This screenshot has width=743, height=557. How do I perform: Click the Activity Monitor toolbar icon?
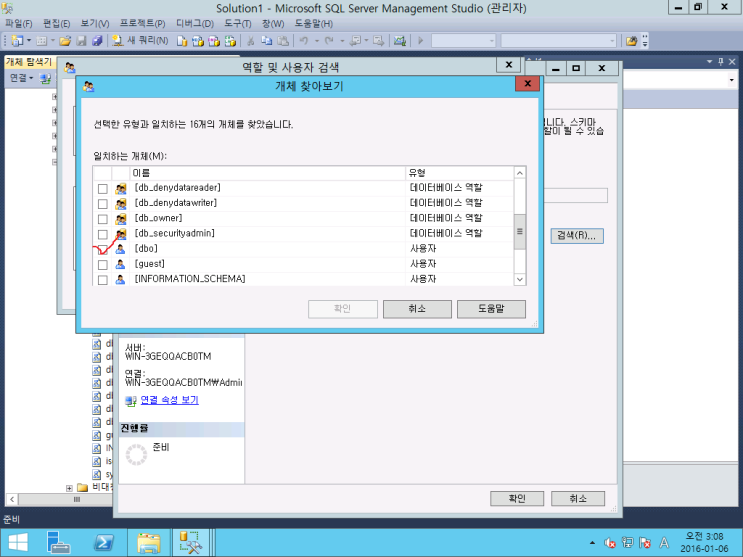(400, 41)
